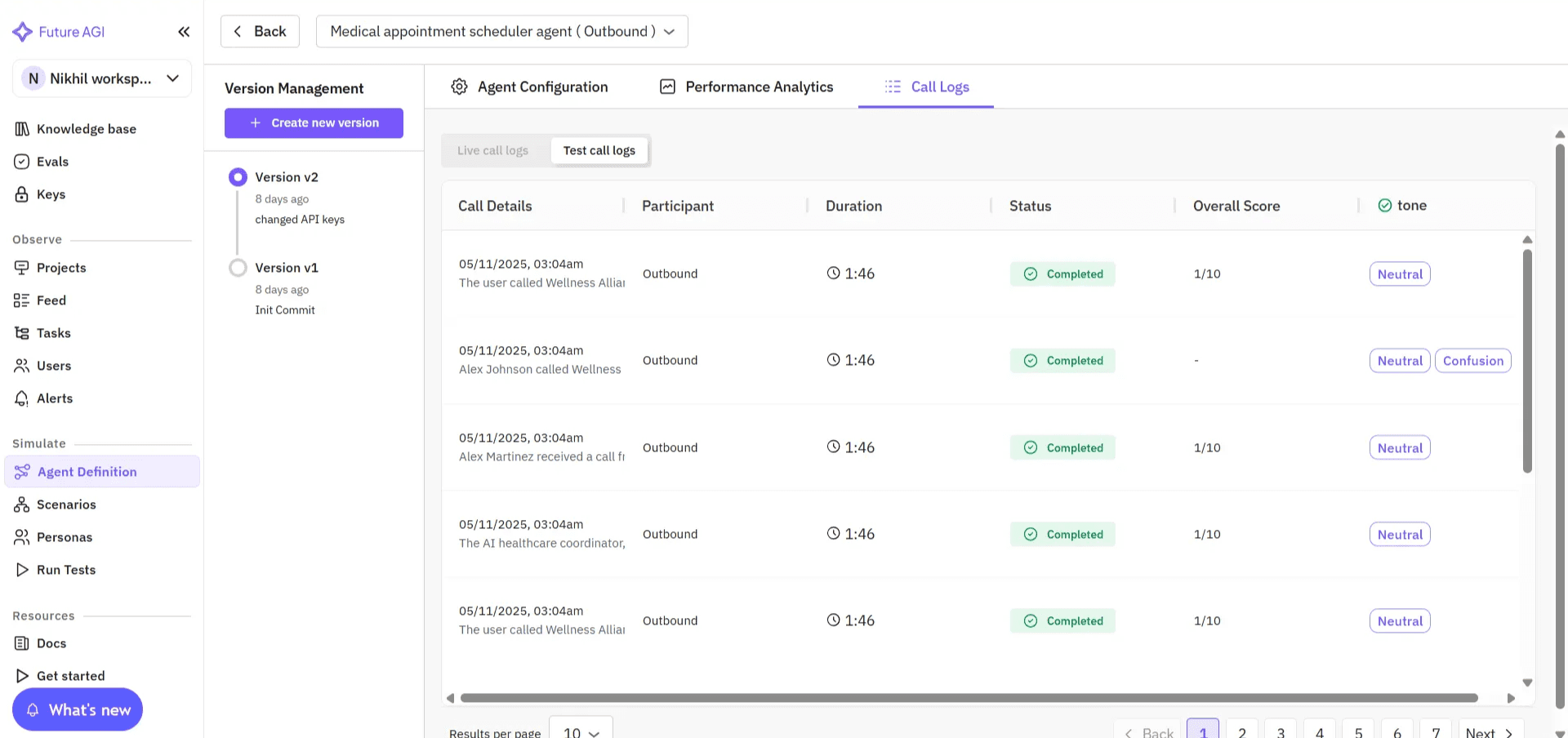Open the Users page
This screenshot has width=1568, height=738.
54,366
